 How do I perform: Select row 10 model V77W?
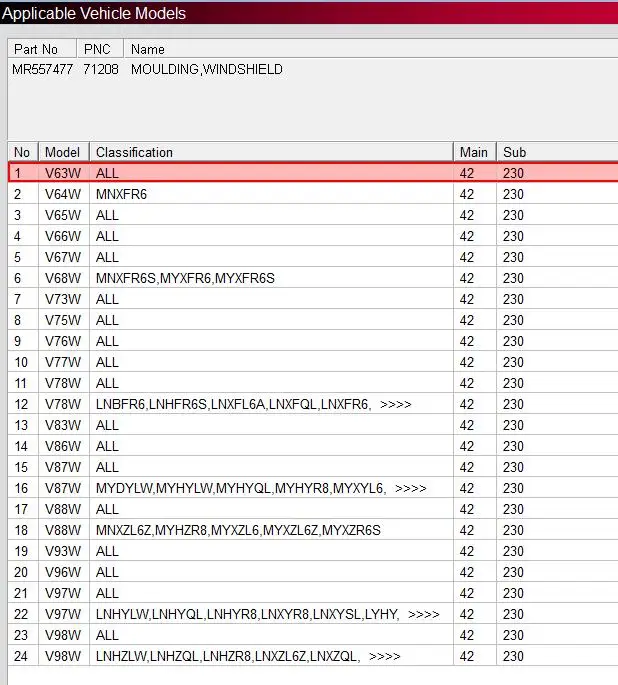tap(63, 362)
